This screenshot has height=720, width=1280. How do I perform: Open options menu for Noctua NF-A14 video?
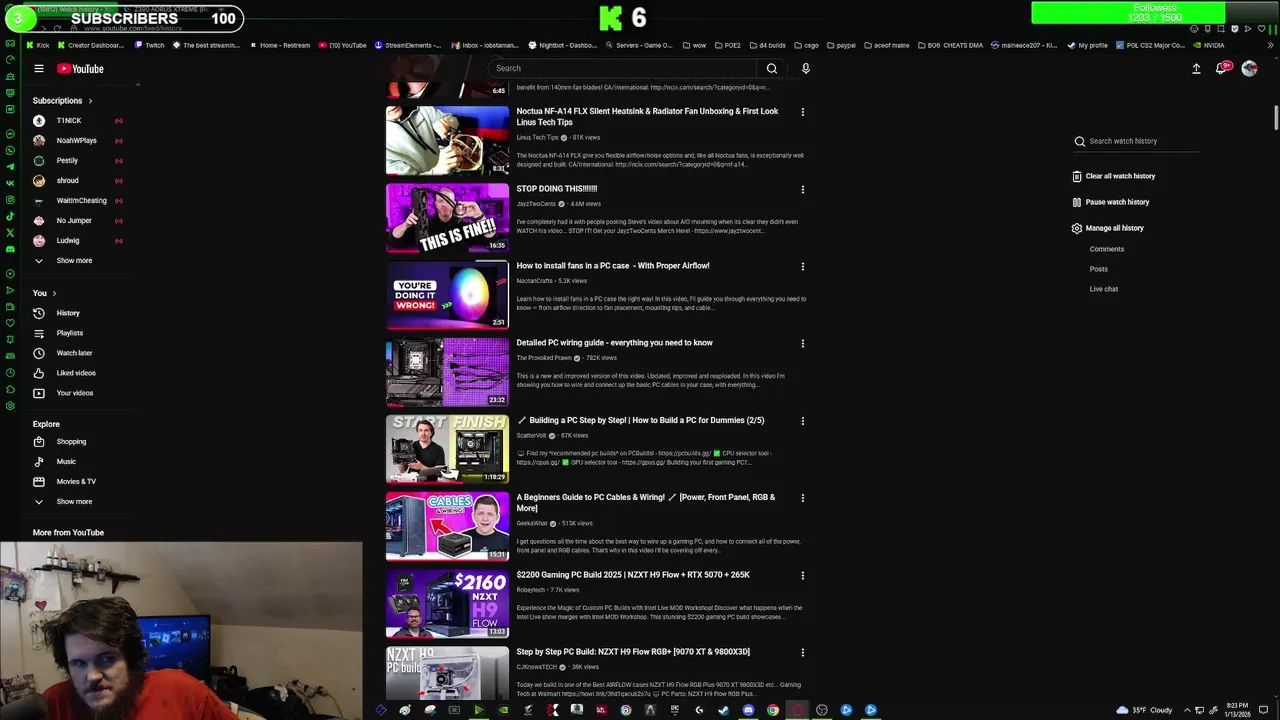[x=802, y=112]
